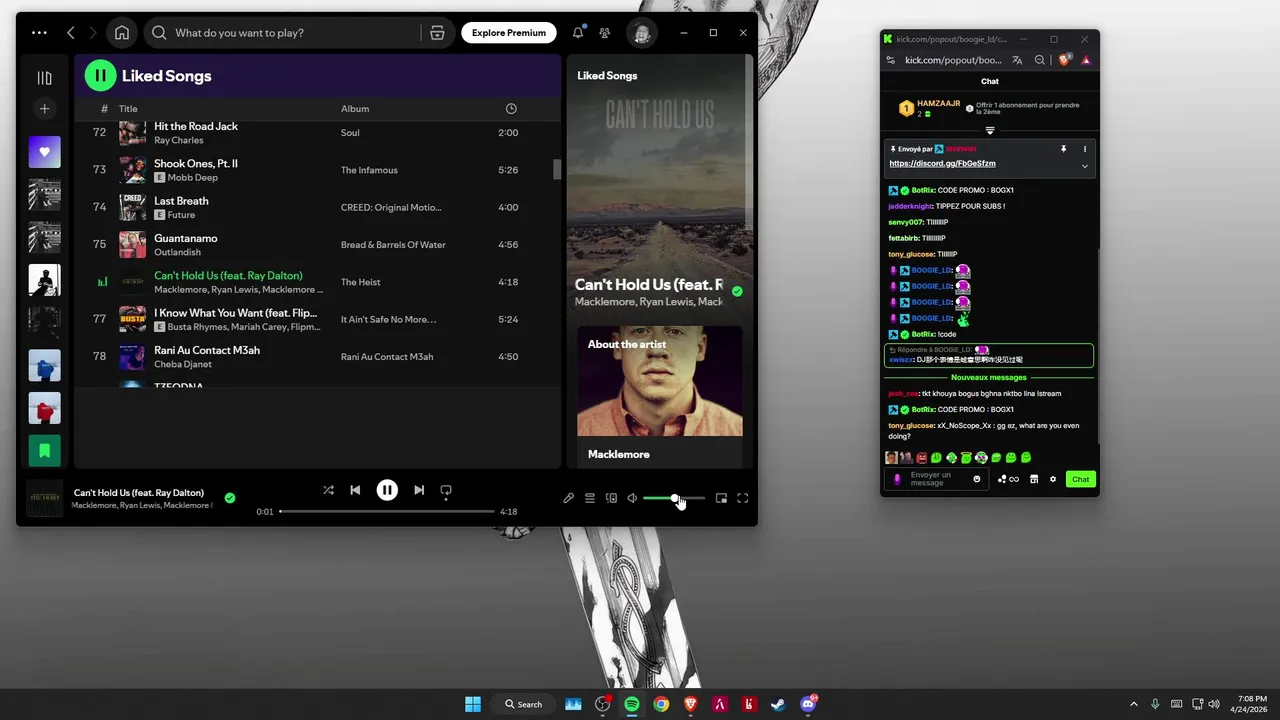The width and height of the screenshot is (1280, 720).
Task: Open channel points icon in Kick chat
Action: pos(1008,479)
